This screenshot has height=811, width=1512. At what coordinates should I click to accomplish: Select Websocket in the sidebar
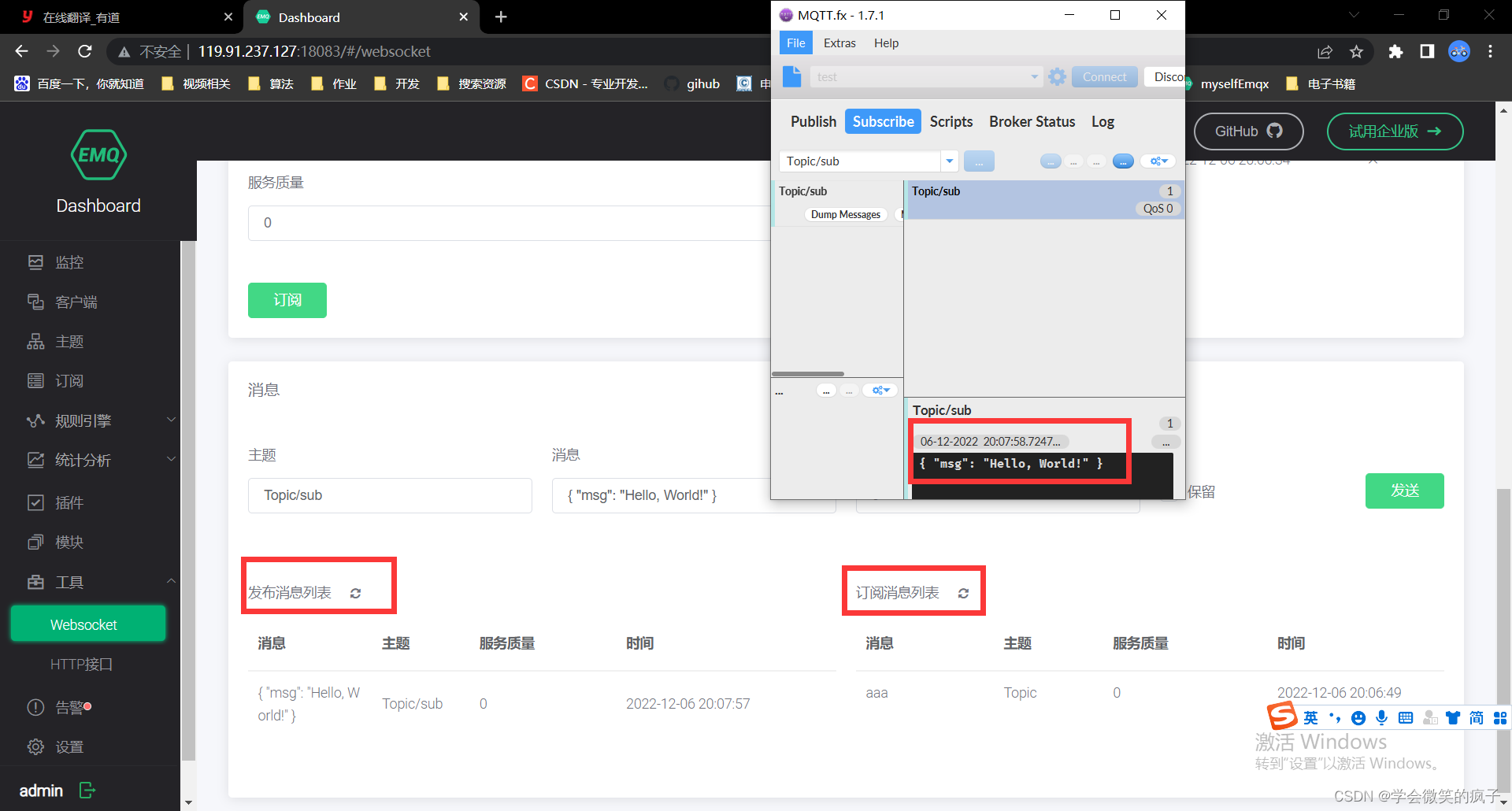[87, 624]
